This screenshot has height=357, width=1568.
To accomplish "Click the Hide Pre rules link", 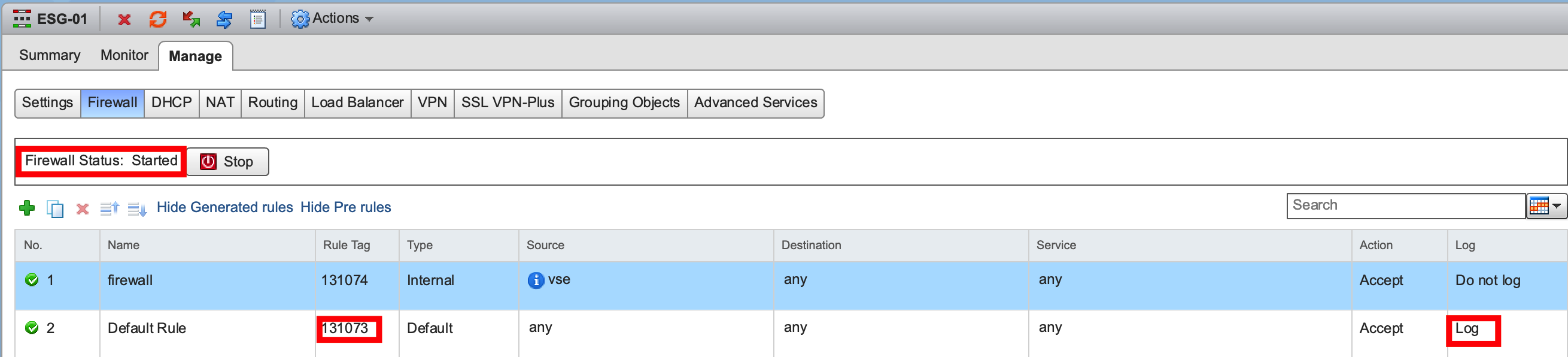I will coord(346,207).
